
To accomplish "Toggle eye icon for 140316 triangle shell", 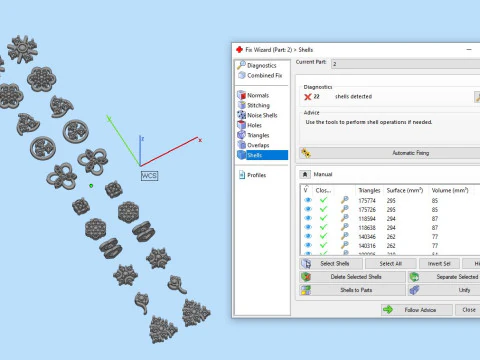I will point(308,245).
